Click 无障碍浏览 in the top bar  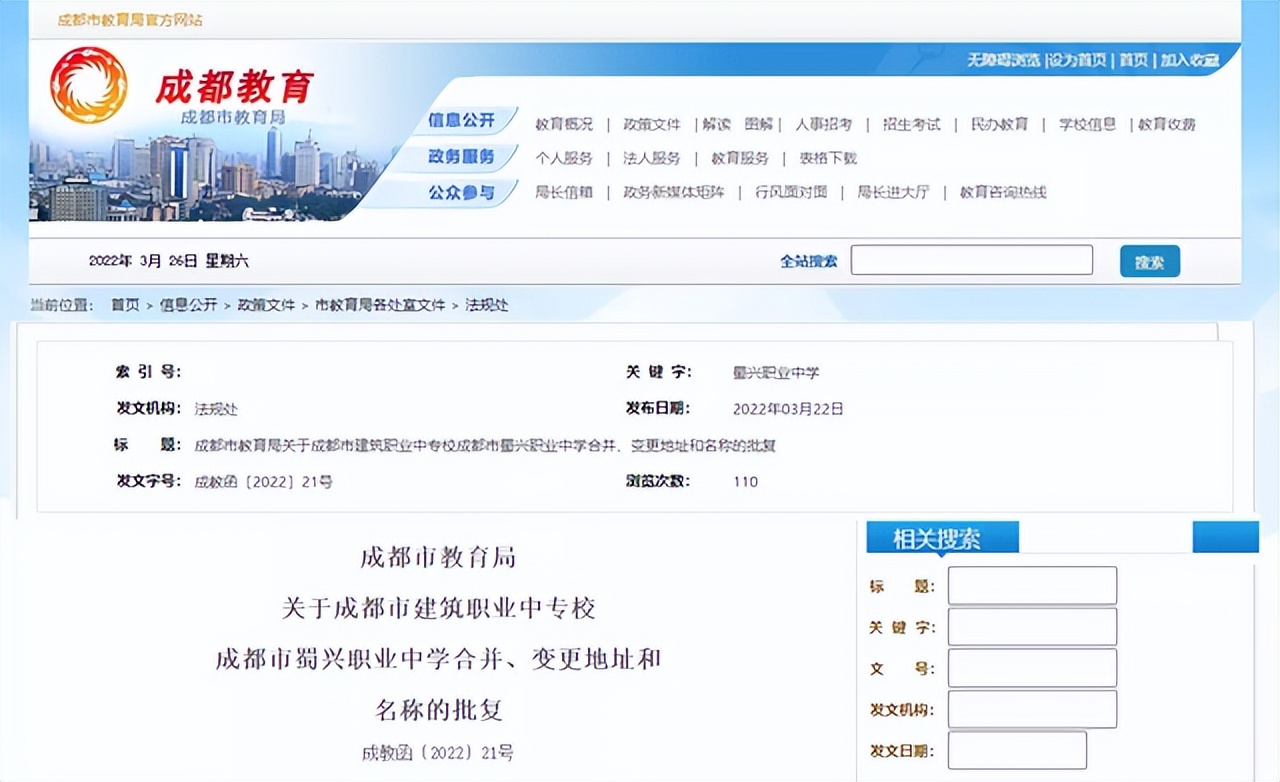click(x=1003, y=60)
